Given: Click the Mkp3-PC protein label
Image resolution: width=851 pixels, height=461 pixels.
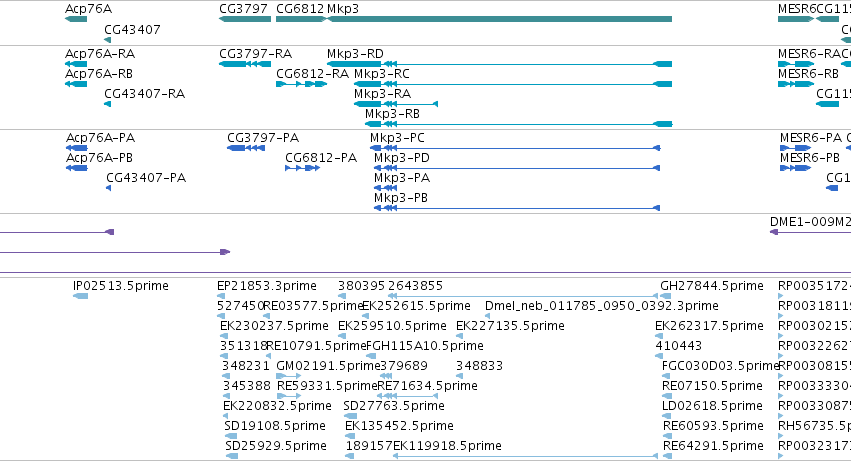Looking at the screenshot, I should (x=397, y=138).
